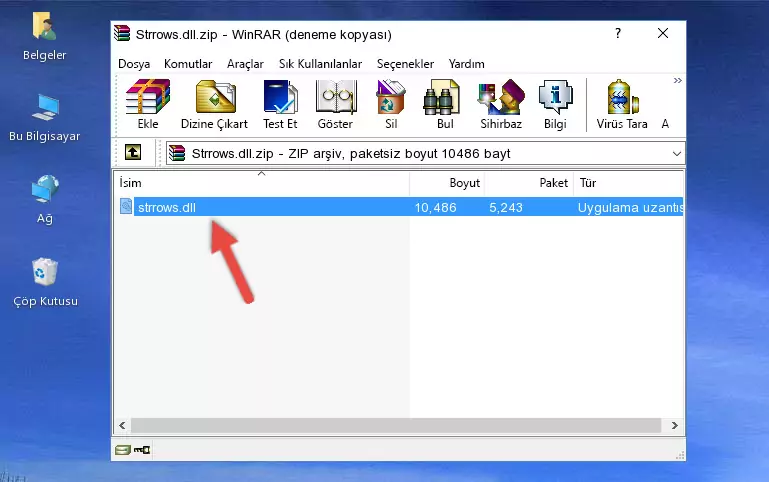Image resolution: width=769 pixels, height=482 pixels.
Task: Click the WinRAR title bar app icon
Action: click(122, 33)
